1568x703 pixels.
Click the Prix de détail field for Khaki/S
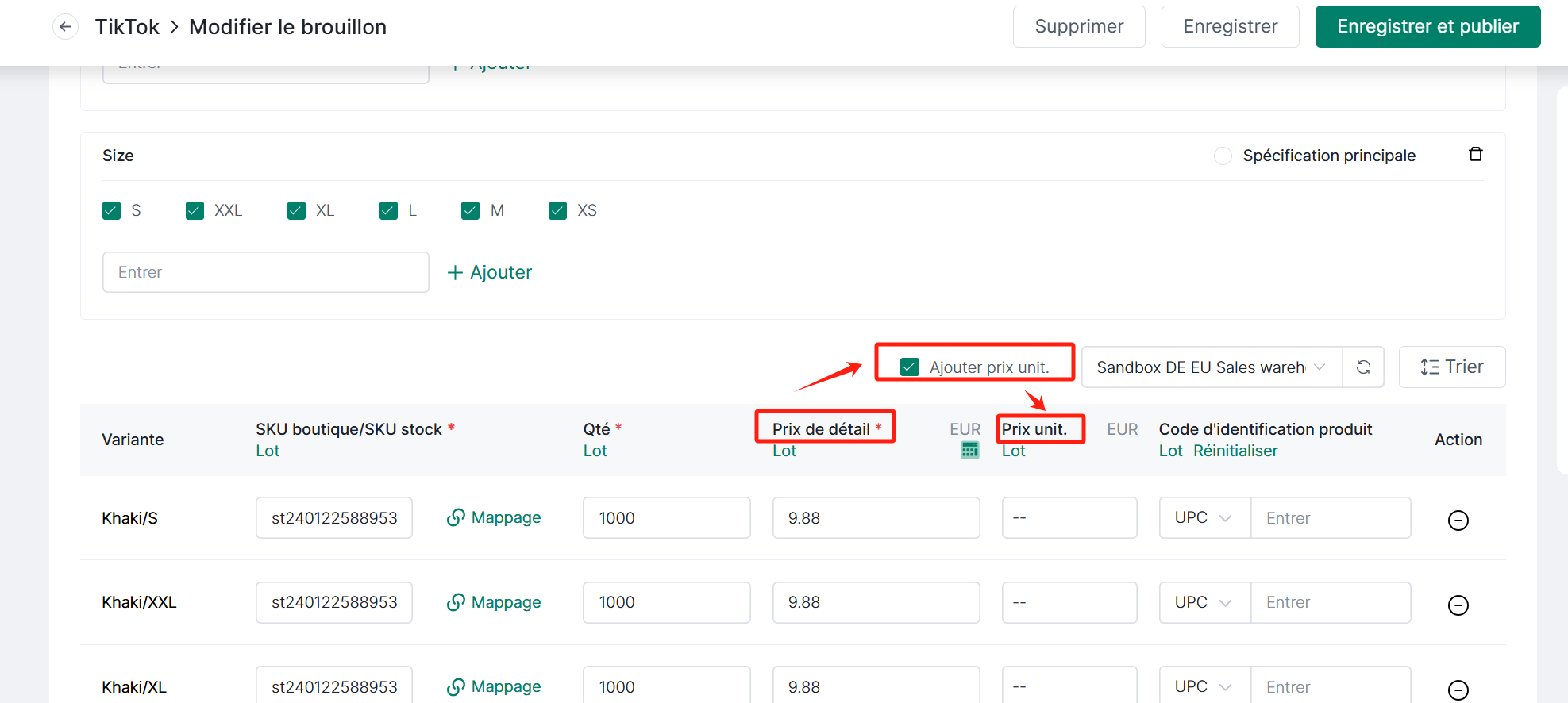pos(875,518)
